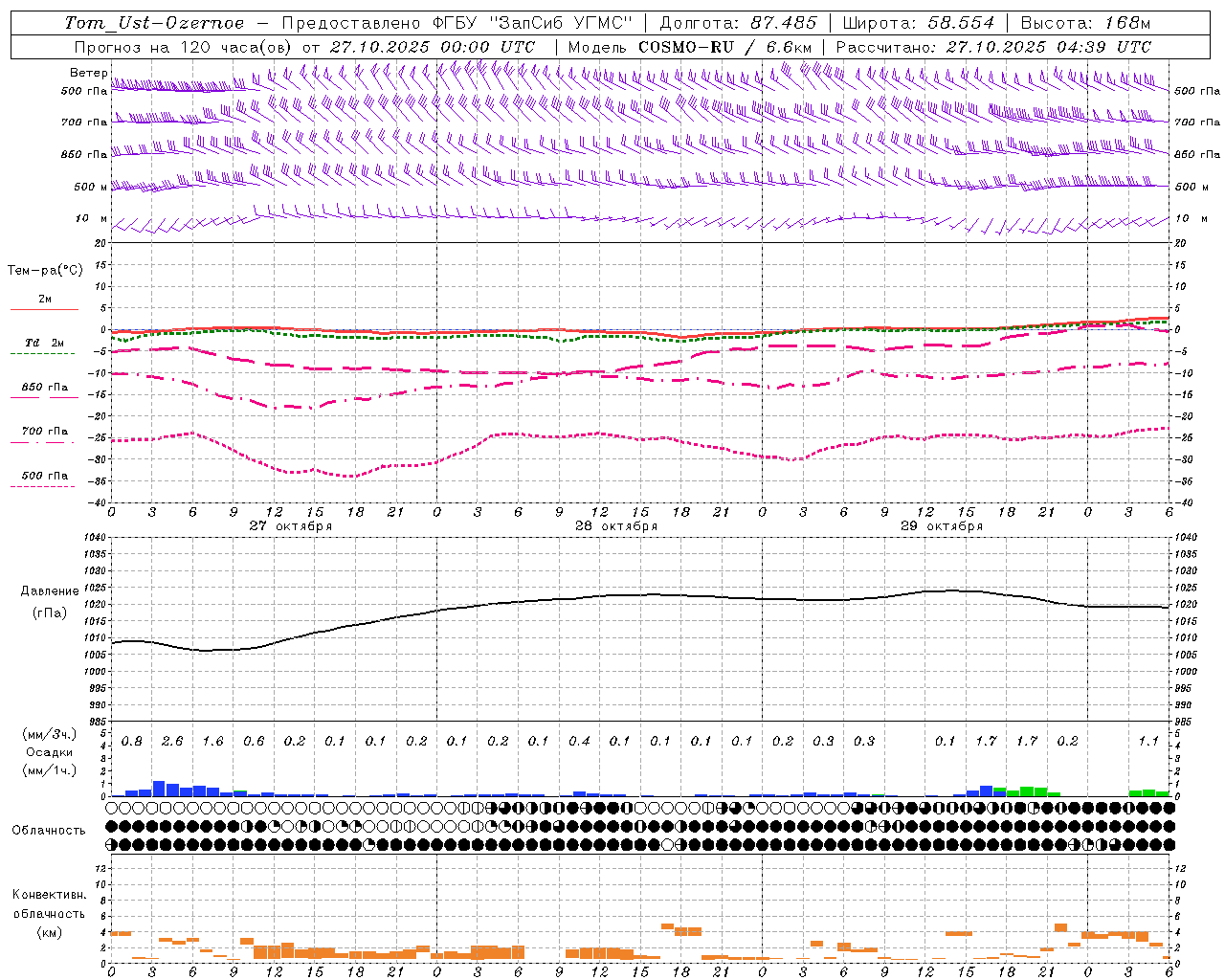Click the precipitation value 0.8
This screenshot has width=1225, height=980.
point(132,742)
